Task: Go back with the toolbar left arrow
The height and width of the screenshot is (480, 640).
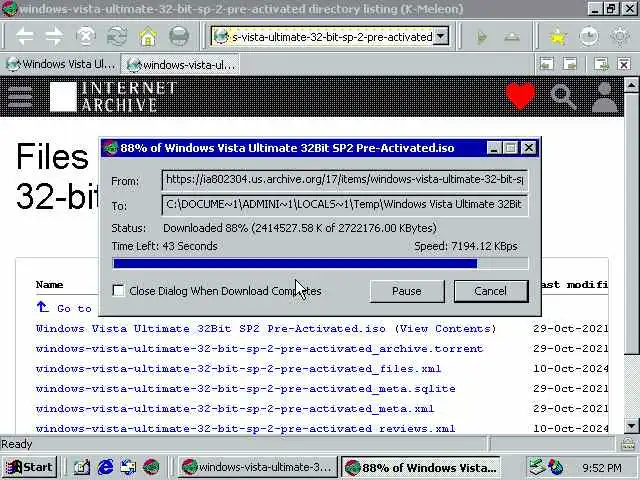Action: 25,37
